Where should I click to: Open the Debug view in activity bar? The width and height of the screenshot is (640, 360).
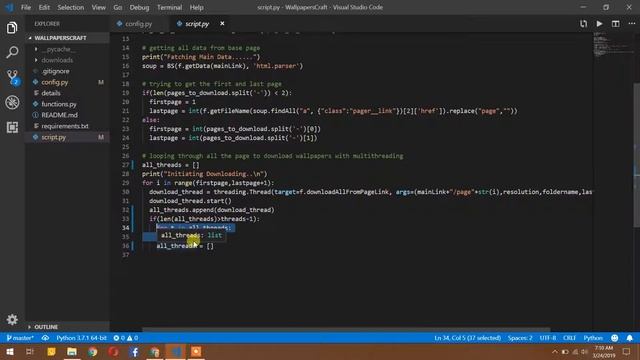(12, 102)
